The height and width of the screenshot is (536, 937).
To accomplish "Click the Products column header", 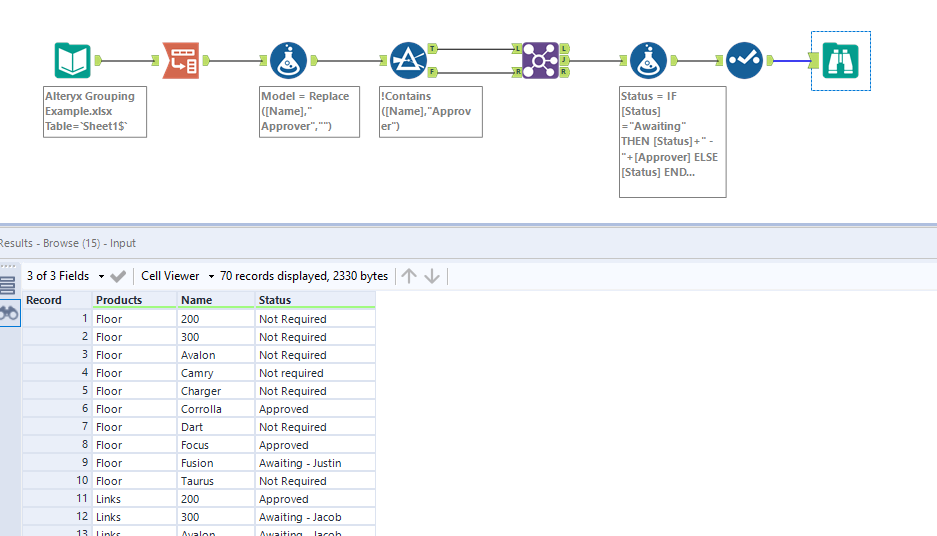I will 134,300.
